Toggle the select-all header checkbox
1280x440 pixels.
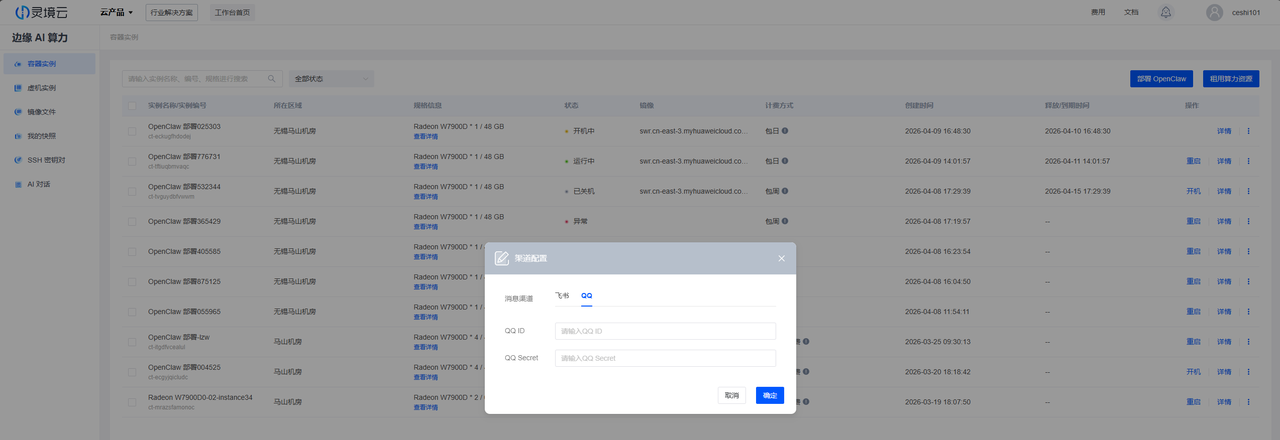pyautogui.click(x=132, y=105)
